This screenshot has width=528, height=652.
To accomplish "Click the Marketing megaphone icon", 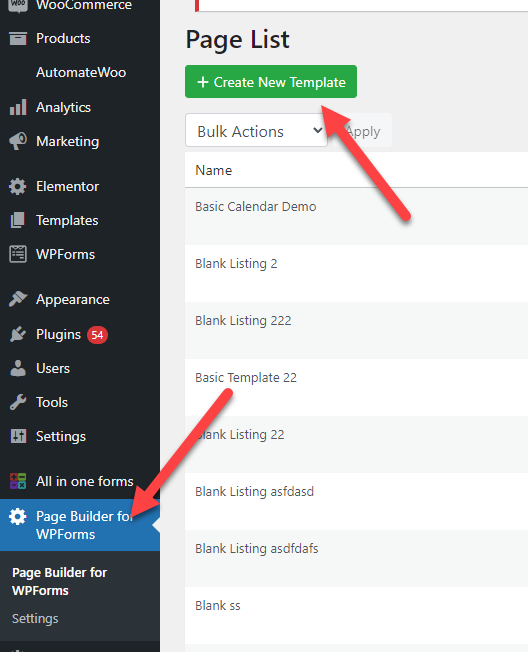I will (x=18, y=141).
